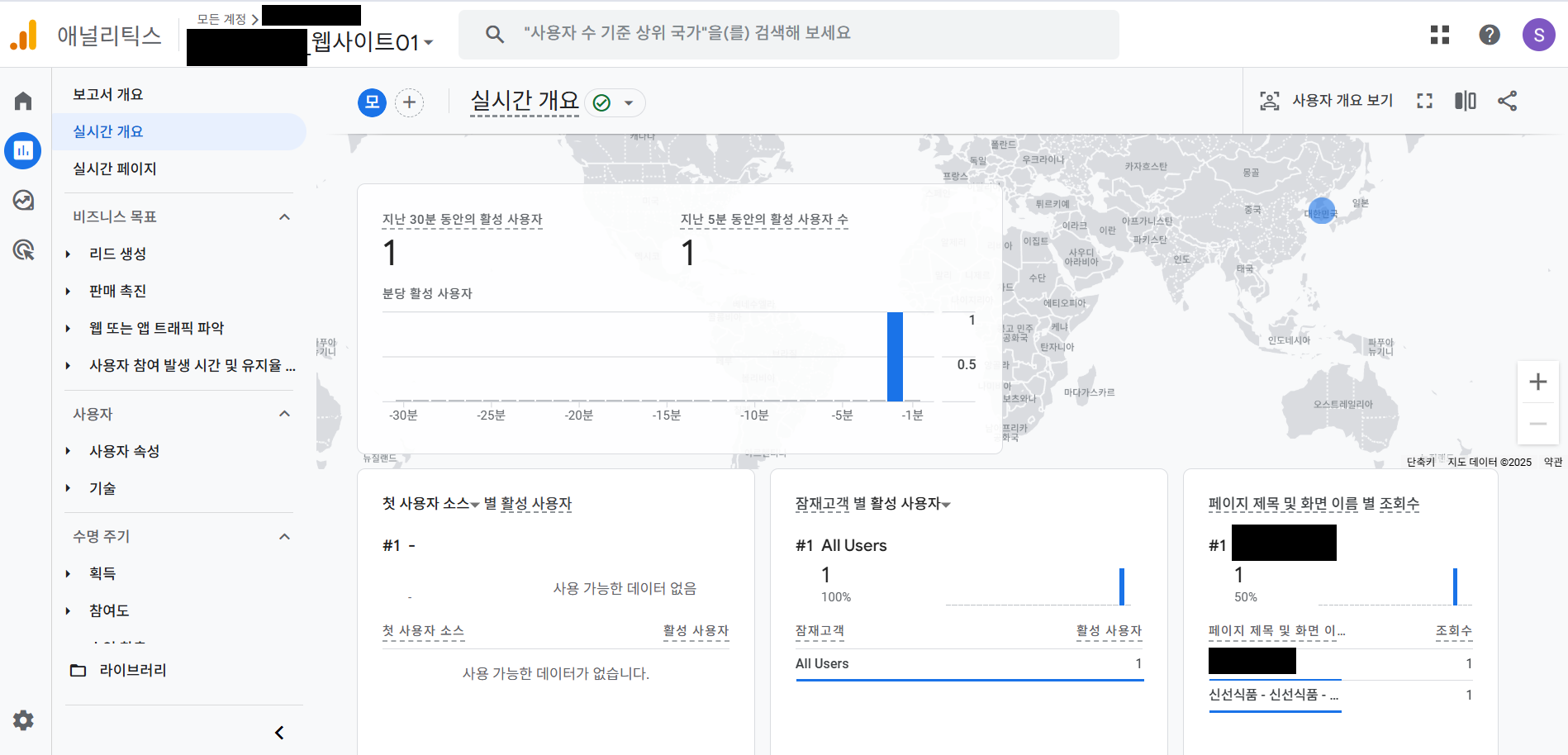Sort by 활성 사용자 in audience table
The image size is (1568, 755).
click(x=1109, y=631)
